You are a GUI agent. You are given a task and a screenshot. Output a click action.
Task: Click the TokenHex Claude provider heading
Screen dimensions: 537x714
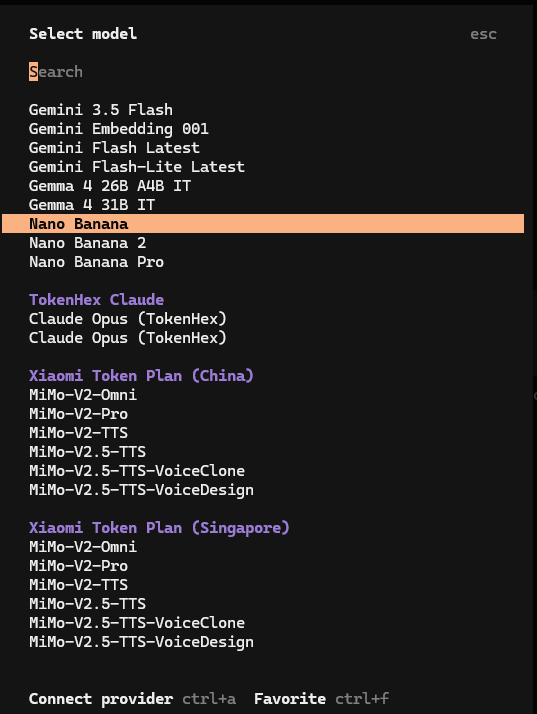pos(97,300)
